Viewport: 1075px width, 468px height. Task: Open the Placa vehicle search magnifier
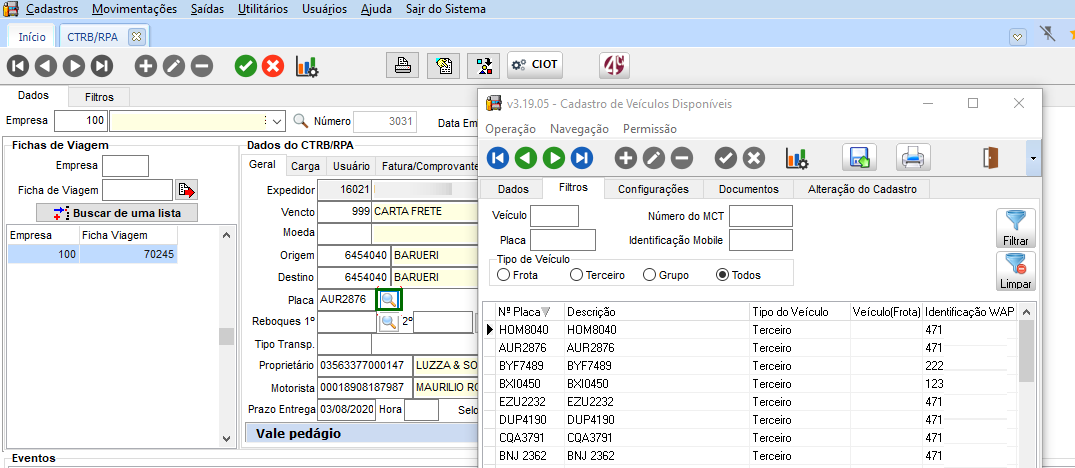pos(388,299)
